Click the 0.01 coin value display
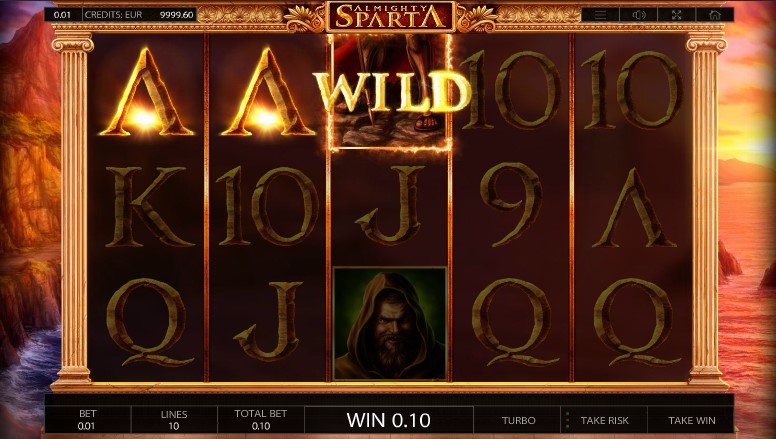 (x=62, y=15)
